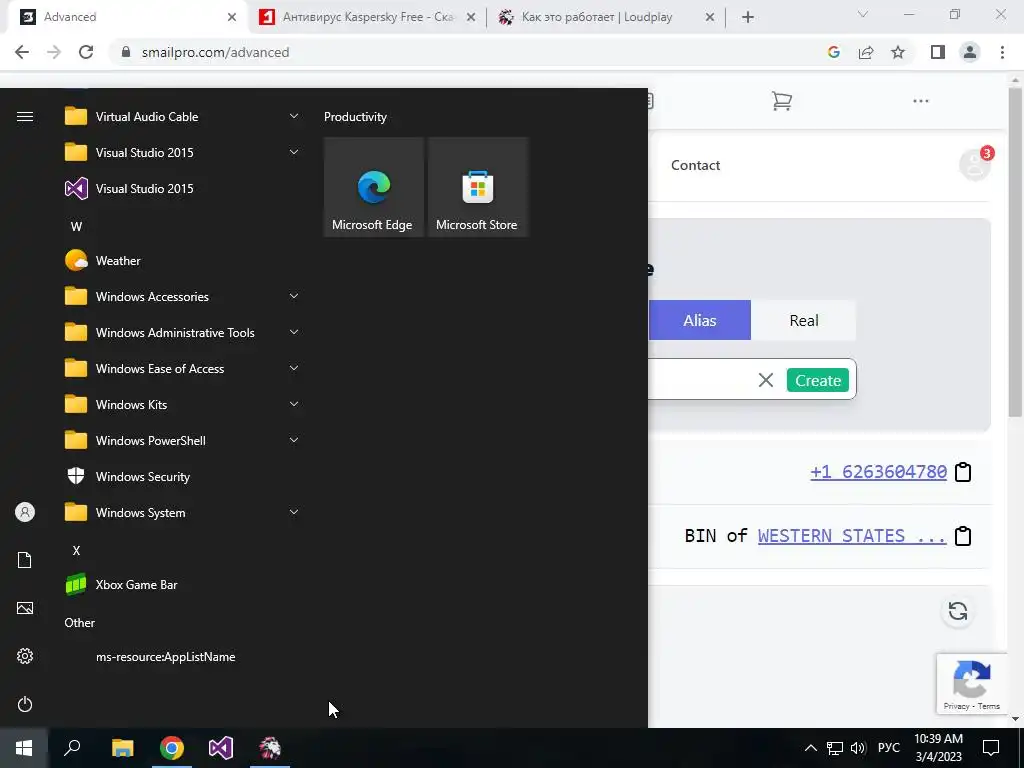
Task: Click the refresh icon on Smailpro page
Action: 957,611
